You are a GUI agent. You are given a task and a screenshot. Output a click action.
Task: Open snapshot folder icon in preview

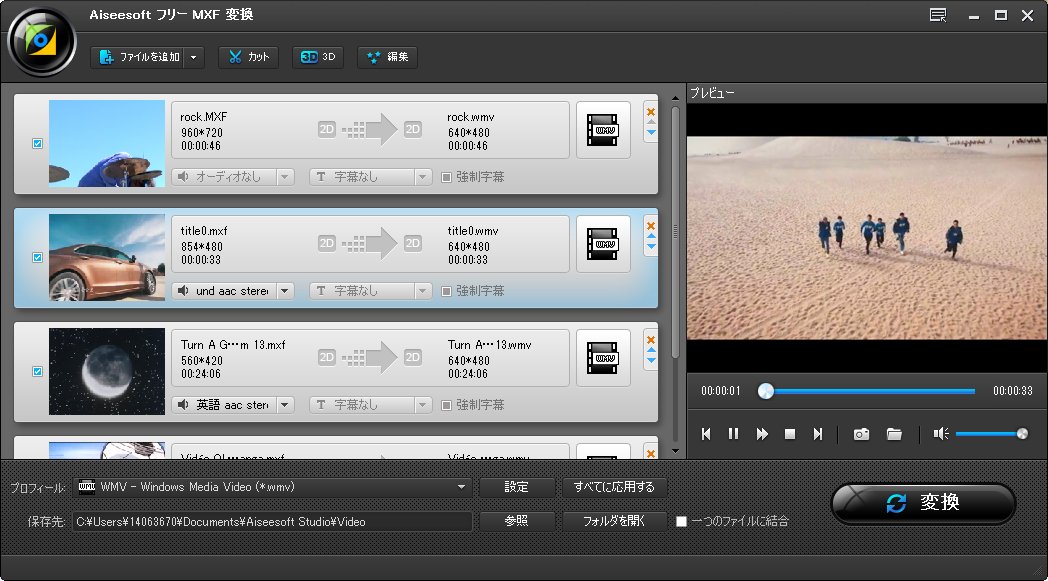(x=894, y=434)
